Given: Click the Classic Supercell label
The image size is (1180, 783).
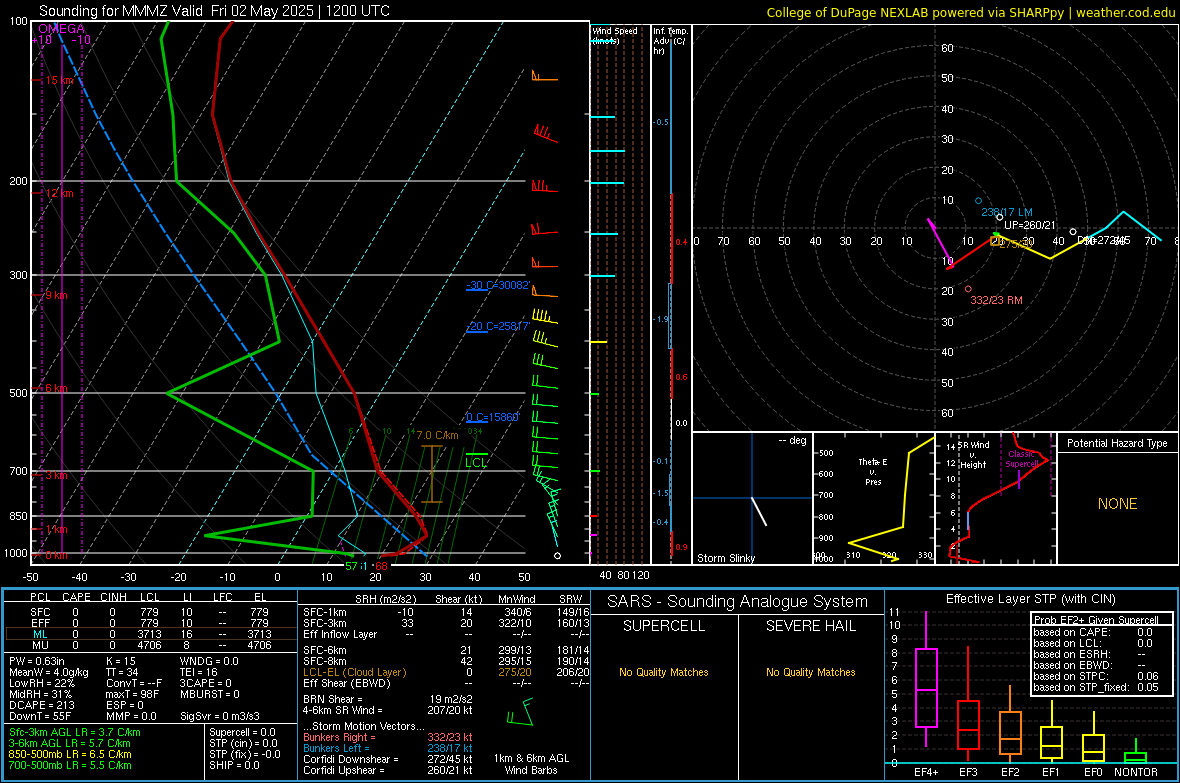Looking at the screenshot, I should click(1022, 459).
